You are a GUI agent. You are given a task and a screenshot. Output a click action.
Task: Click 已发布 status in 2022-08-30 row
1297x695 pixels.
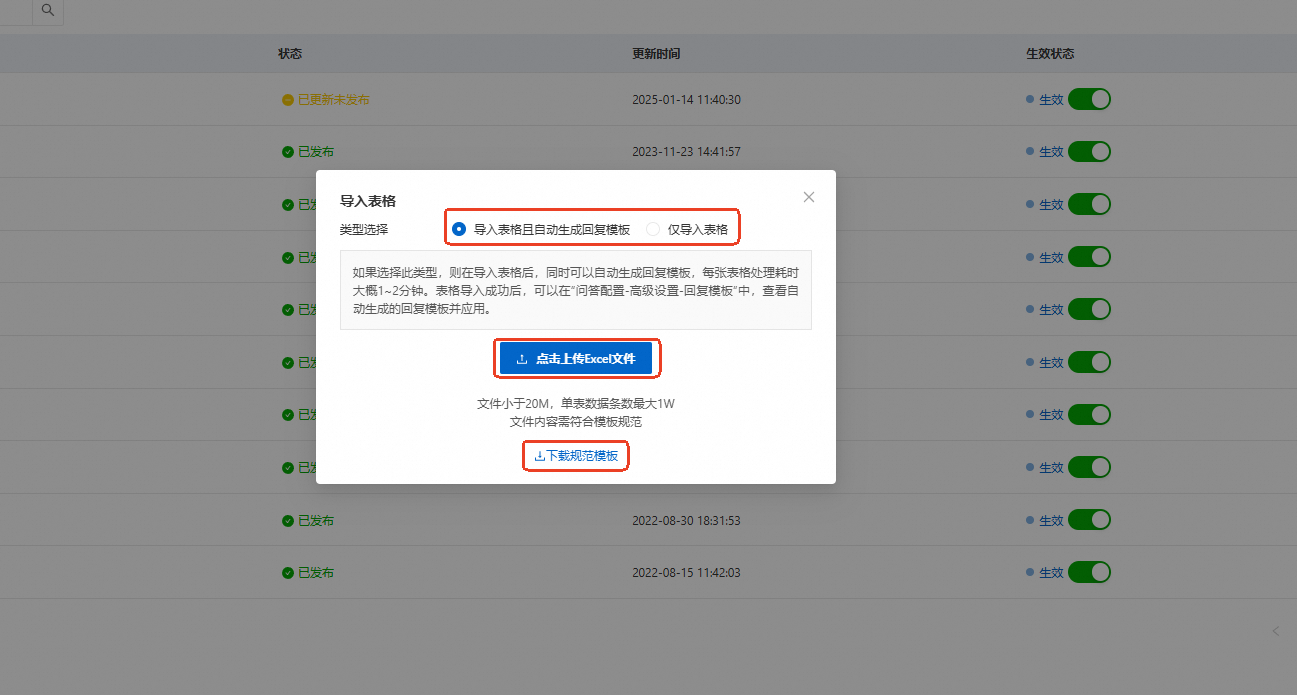[x=308, y=521]
